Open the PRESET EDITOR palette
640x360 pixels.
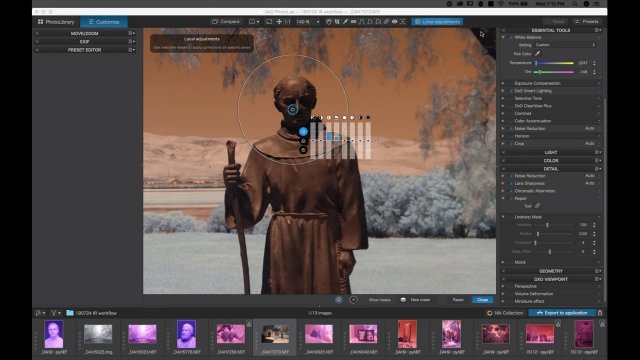click(84, 50)
